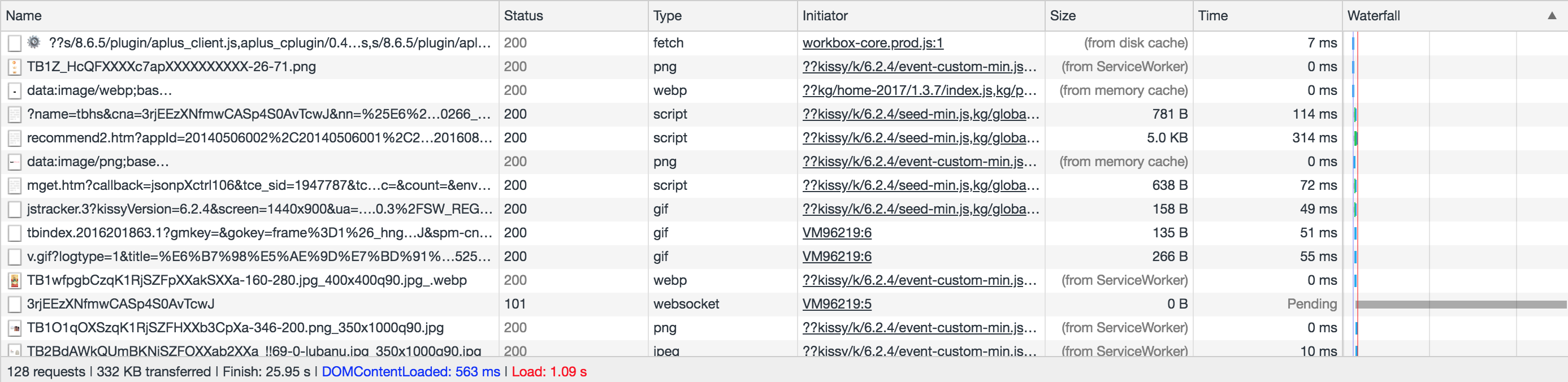Viewport: 1568px width, 382px height.
Task: Click the image icon for TB1Z_HcQFXXXXc7ap png
Action: click(15, 67)
